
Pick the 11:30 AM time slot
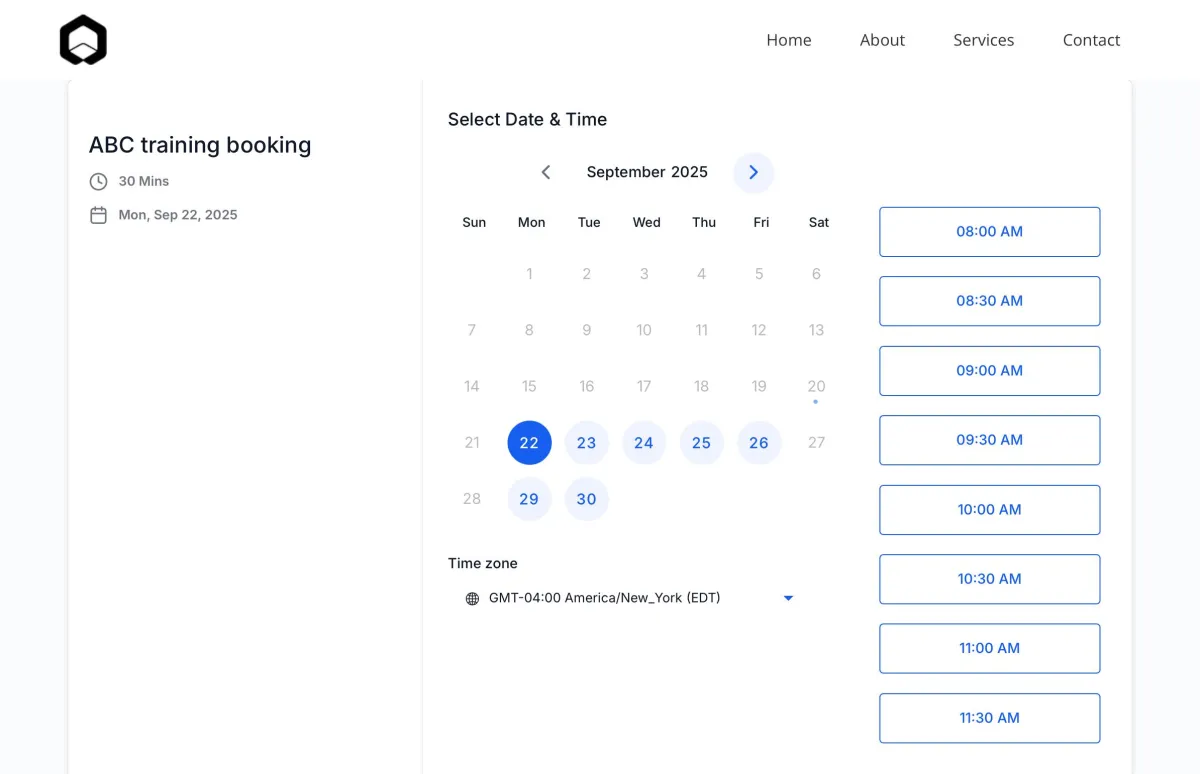click(989, 718)
